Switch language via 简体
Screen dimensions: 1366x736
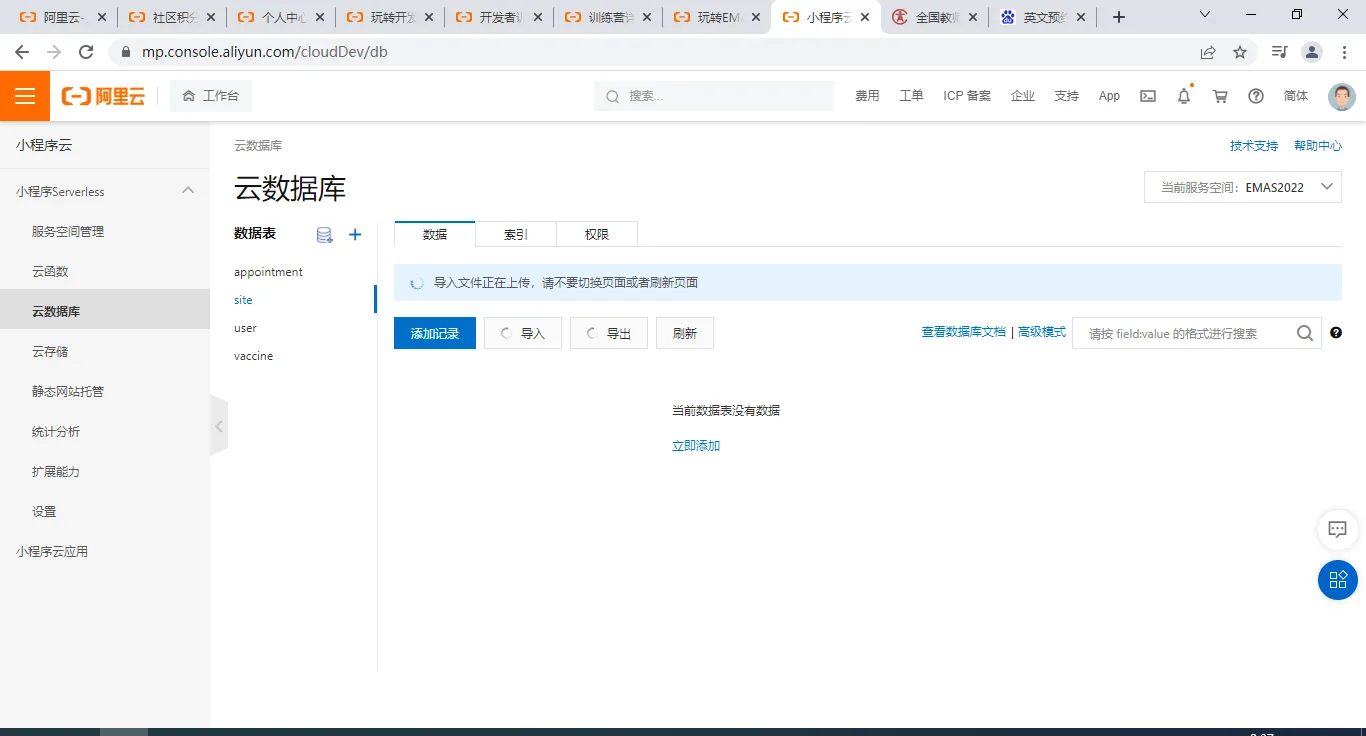point(1296,96)
